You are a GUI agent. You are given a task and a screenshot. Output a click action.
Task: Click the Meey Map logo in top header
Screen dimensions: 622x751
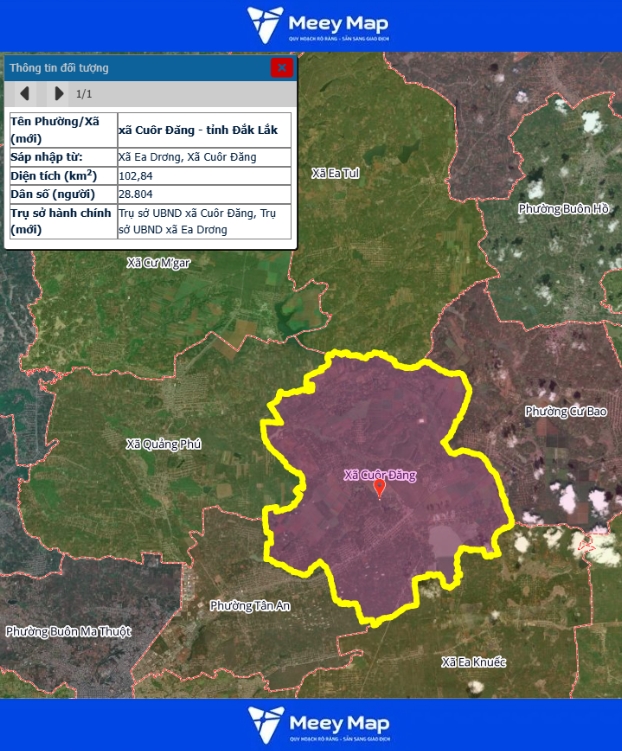(x=318, y=25)
